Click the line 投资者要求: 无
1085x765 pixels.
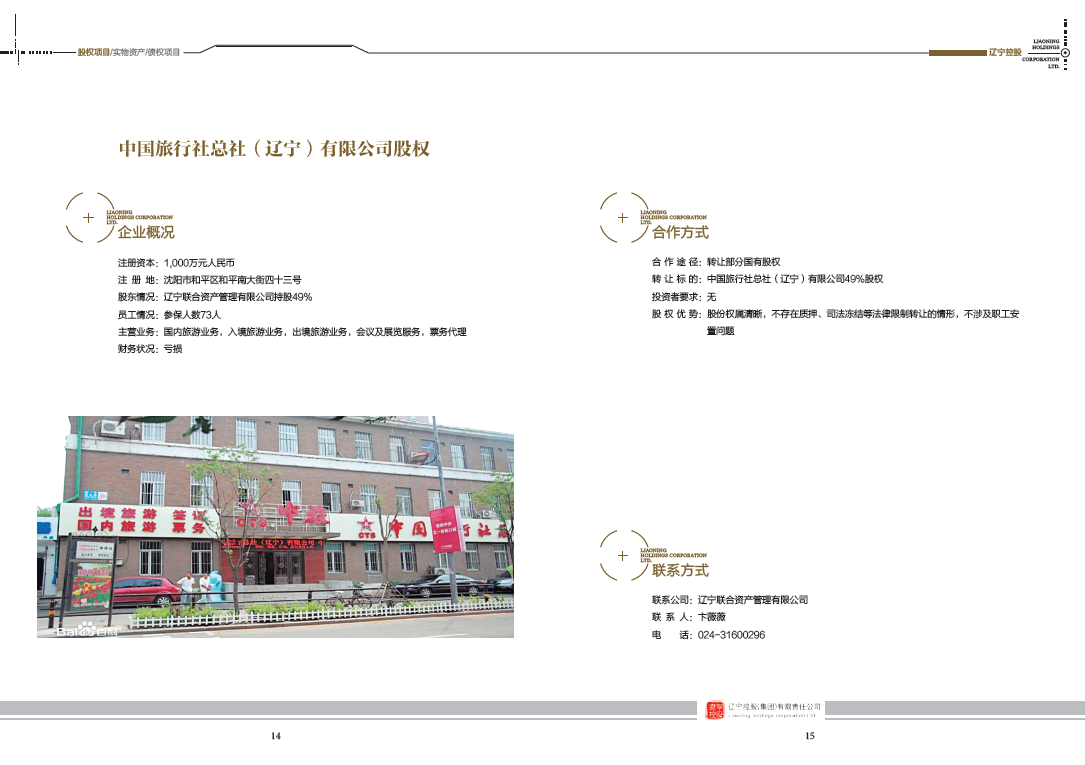(684, 297)
